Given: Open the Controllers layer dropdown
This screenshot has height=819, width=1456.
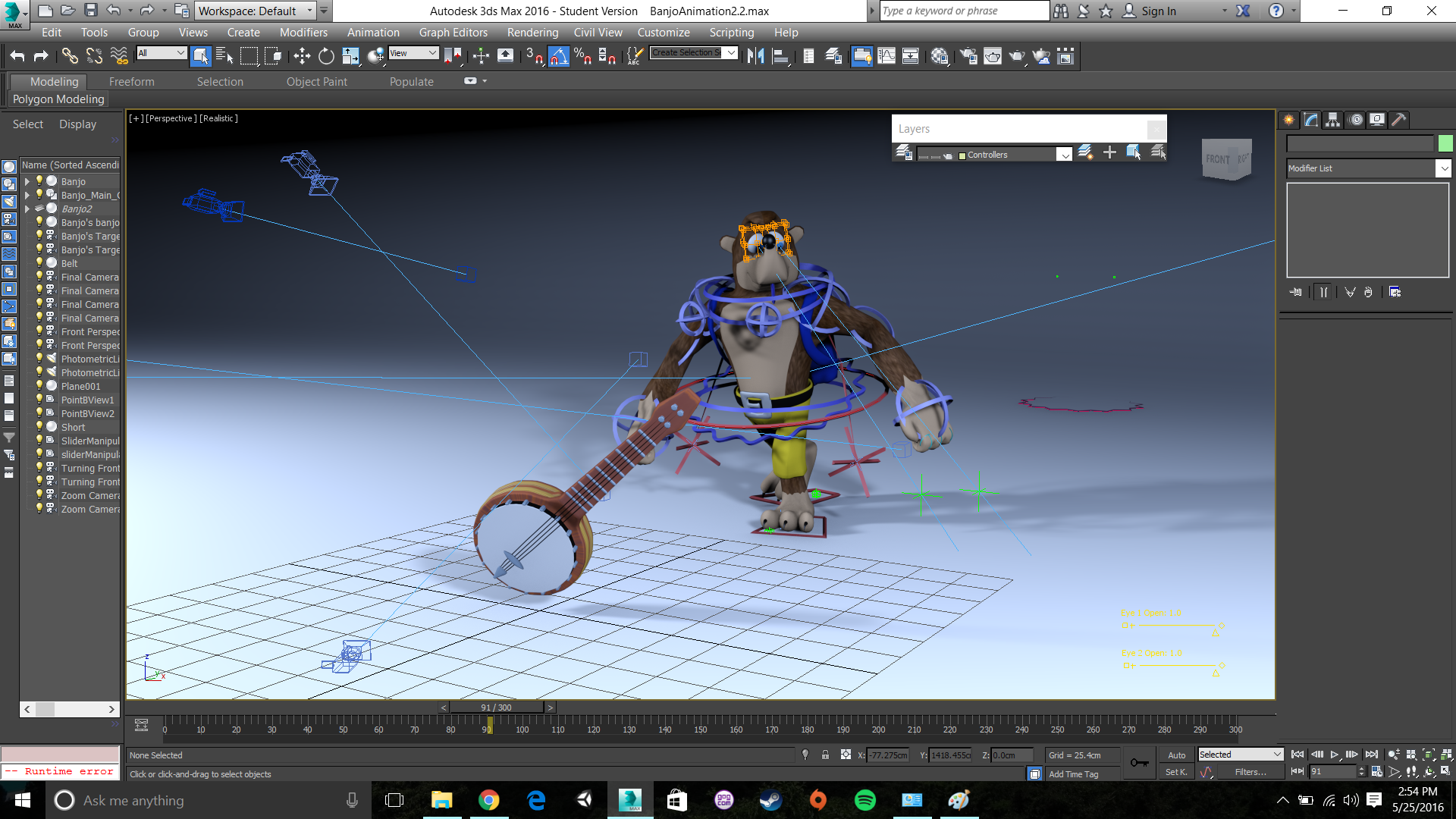Looking at the screenshot, I should [1065, 155].
